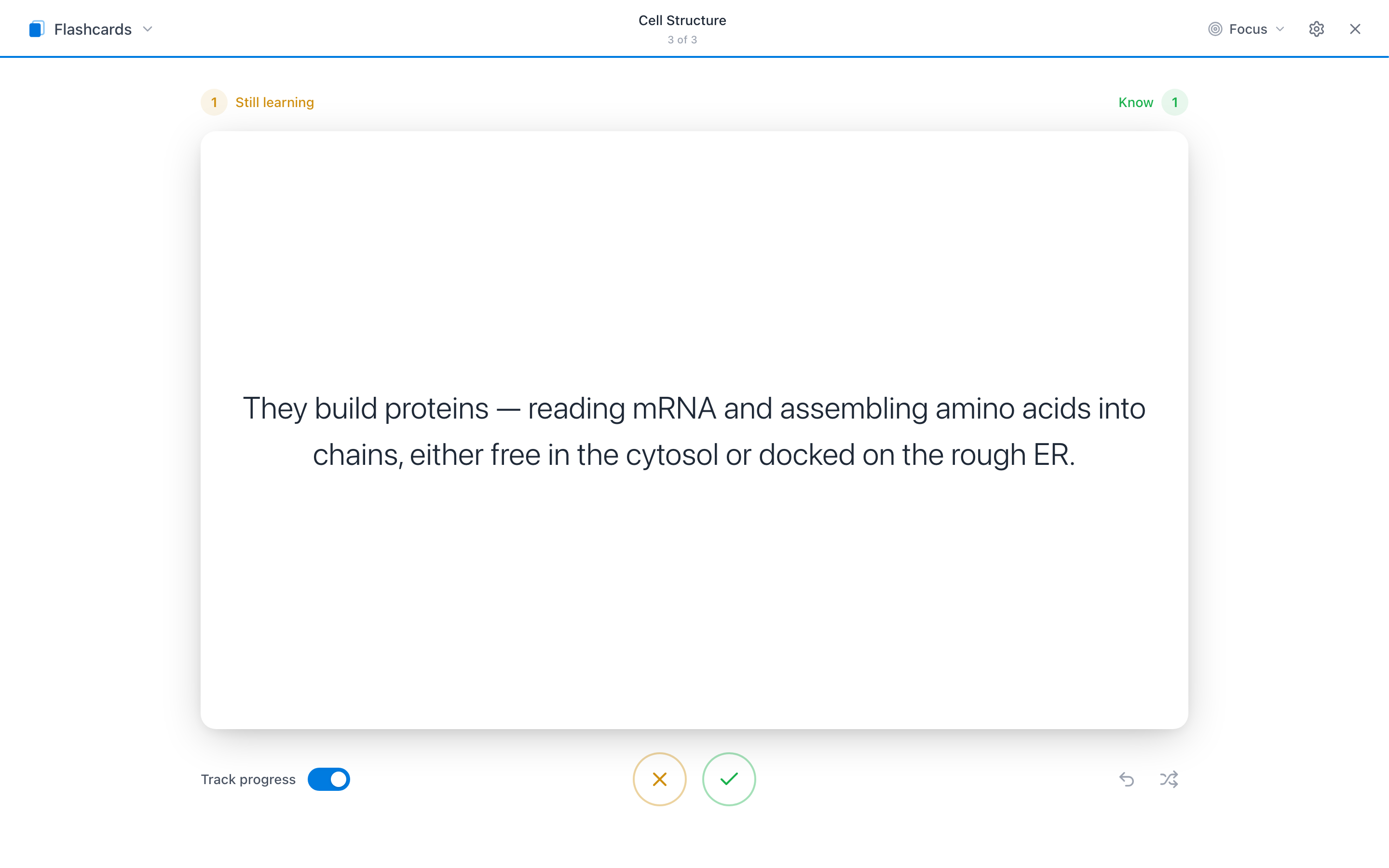Click the '3 of 3' card counter

pos(682,40)
